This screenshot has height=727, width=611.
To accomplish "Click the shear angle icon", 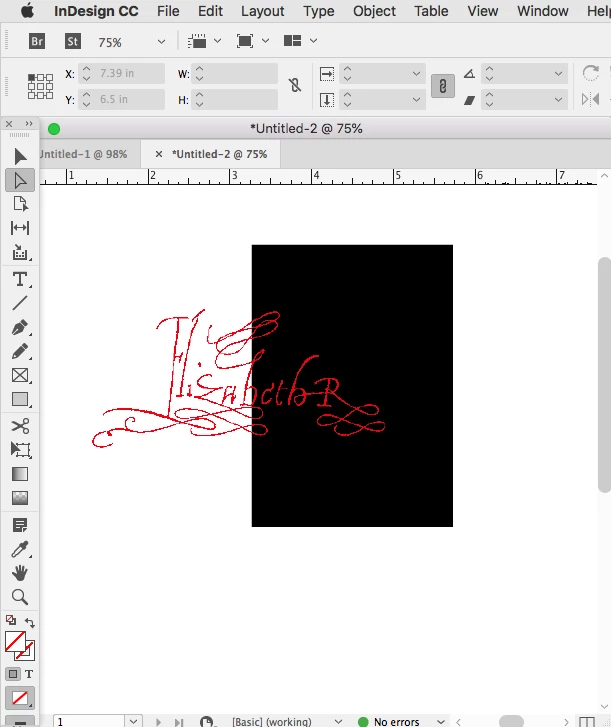I will pyautogui.click(x=469, y=100).
